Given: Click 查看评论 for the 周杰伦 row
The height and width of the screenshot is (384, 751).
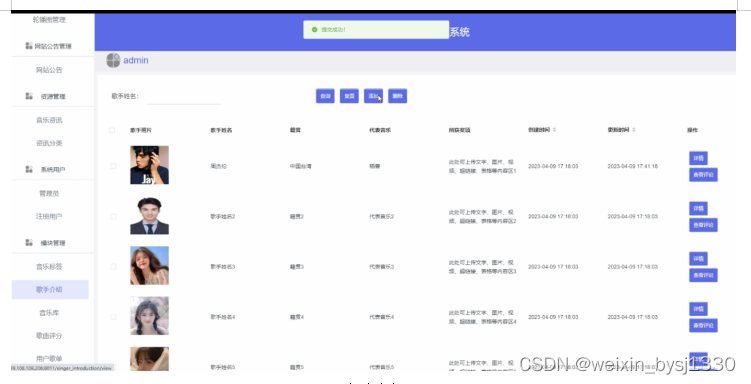Looking at the screenshot, I should [x=703, y=175].
